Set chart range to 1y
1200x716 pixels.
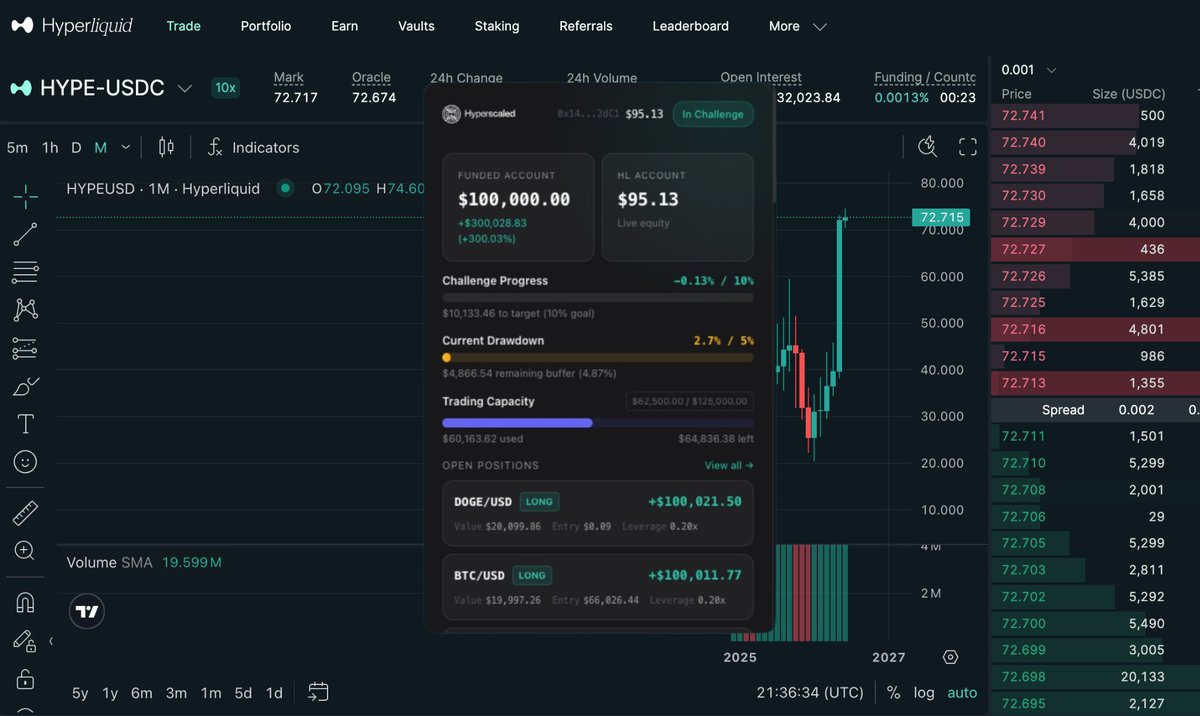tap(110, 693)
